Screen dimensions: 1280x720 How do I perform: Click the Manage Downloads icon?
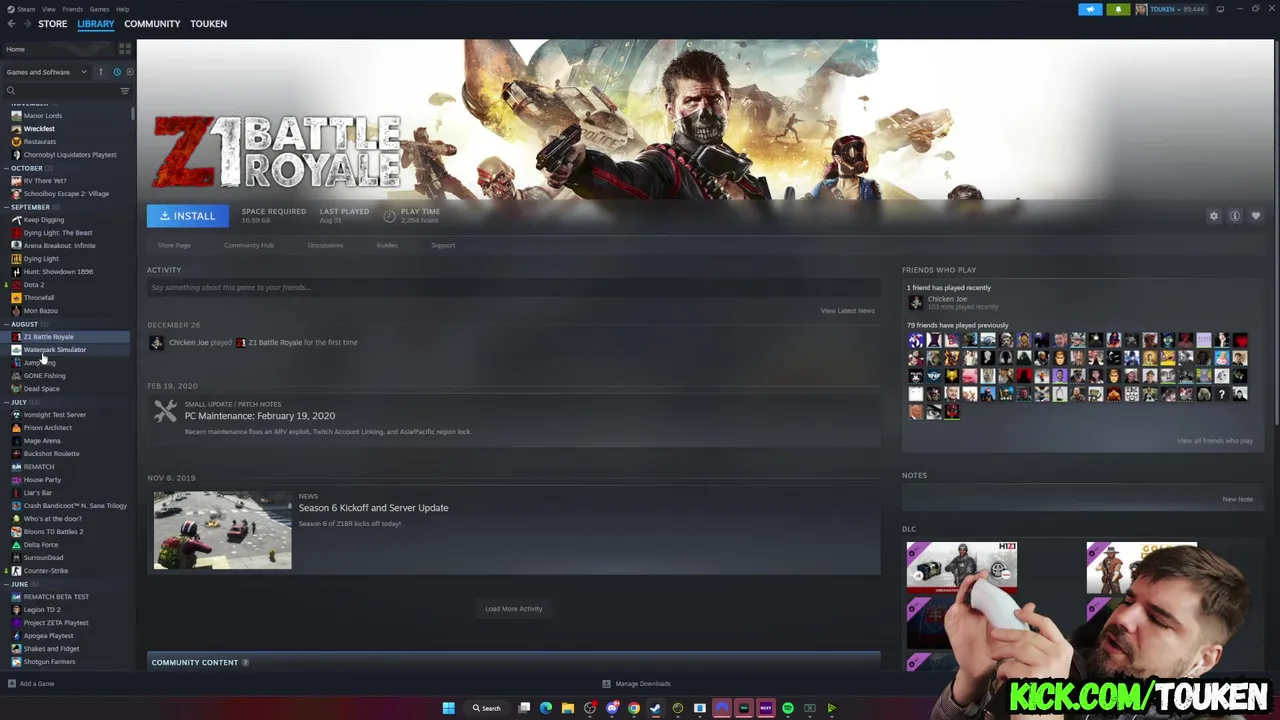[606, 684]
